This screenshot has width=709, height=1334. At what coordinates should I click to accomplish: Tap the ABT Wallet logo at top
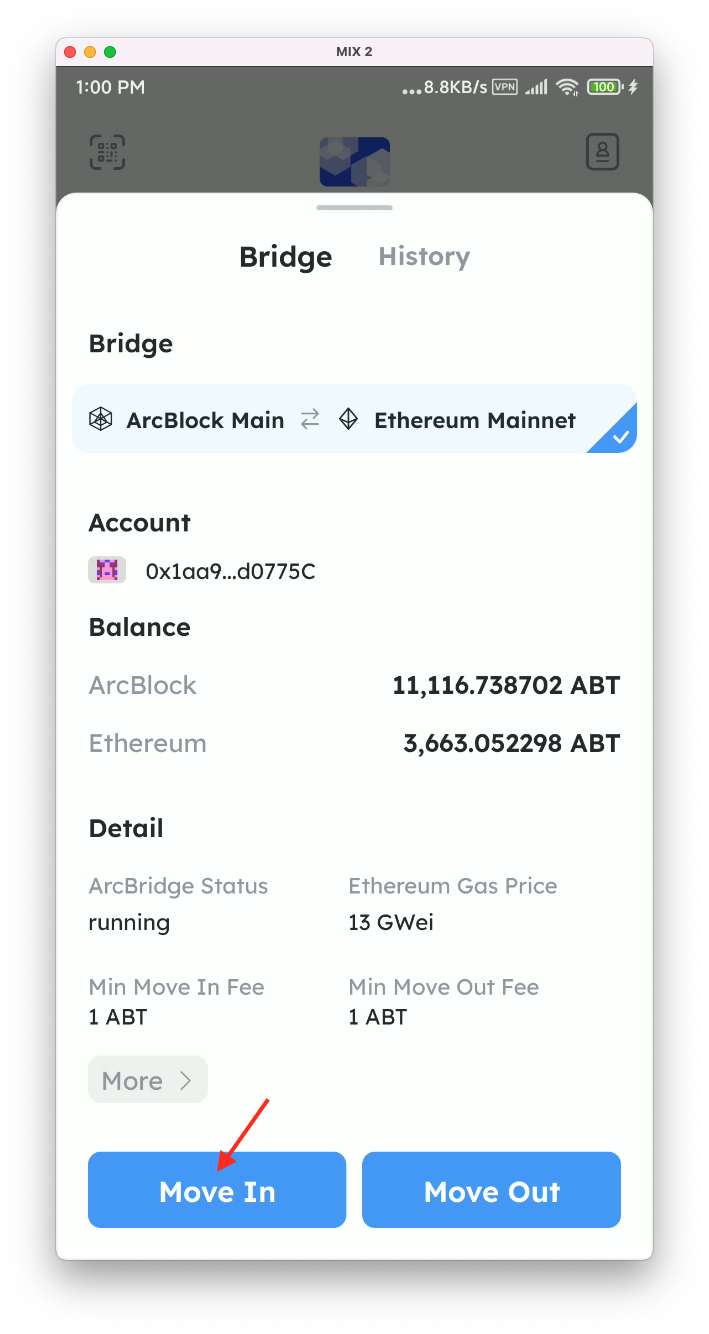(x=354, y=160)
